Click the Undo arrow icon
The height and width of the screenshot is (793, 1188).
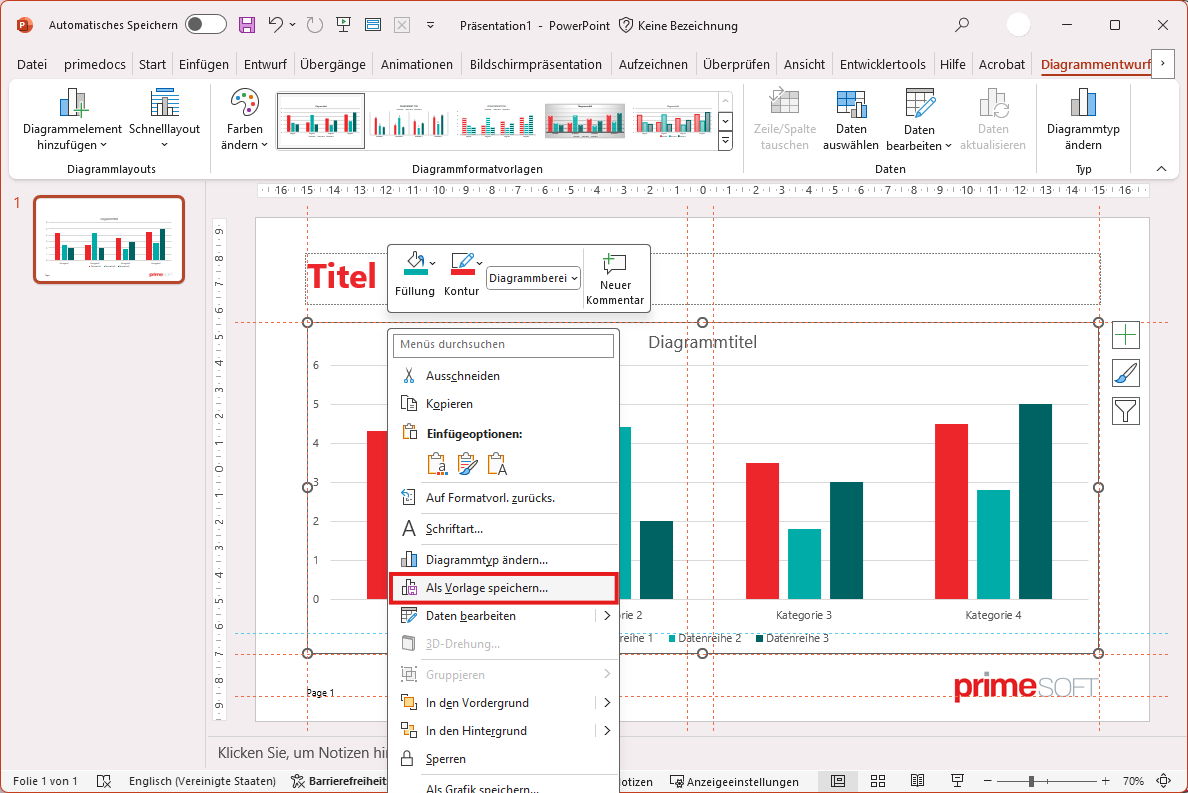276,25
